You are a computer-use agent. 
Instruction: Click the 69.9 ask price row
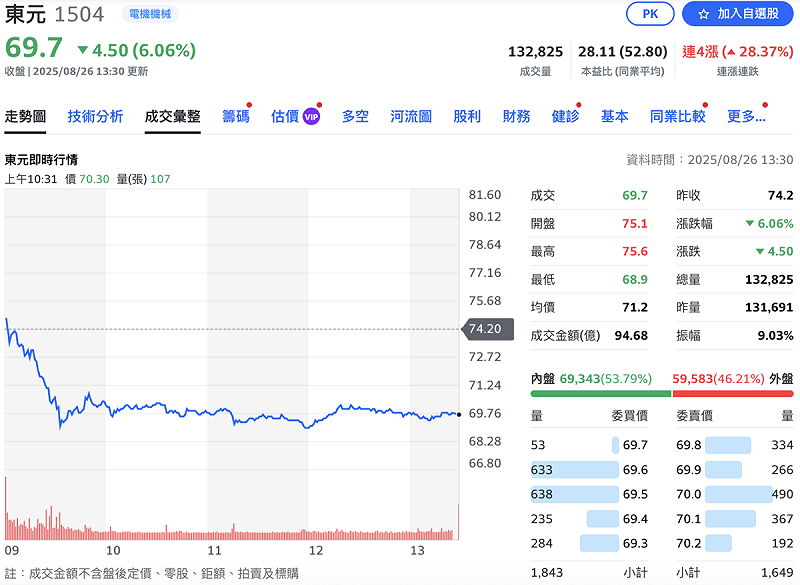click(x=735, y=470)
